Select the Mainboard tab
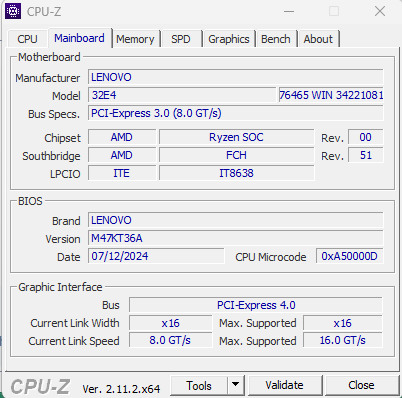This screenshot has height=398, width=402. (79, 38)
